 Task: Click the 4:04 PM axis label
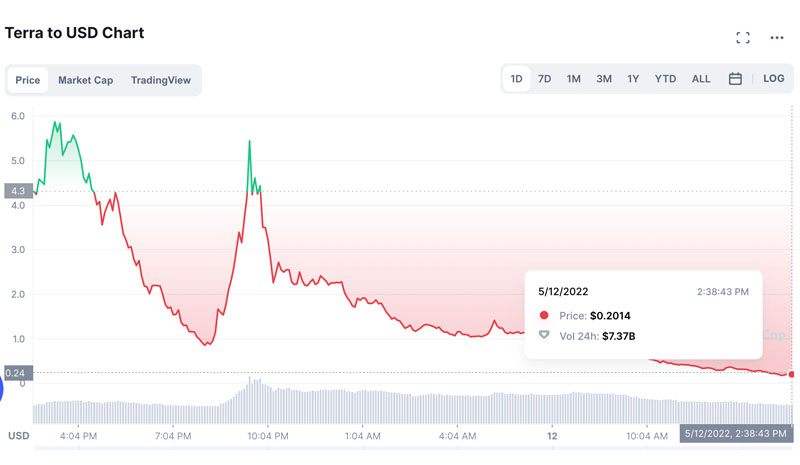point(78,436)
